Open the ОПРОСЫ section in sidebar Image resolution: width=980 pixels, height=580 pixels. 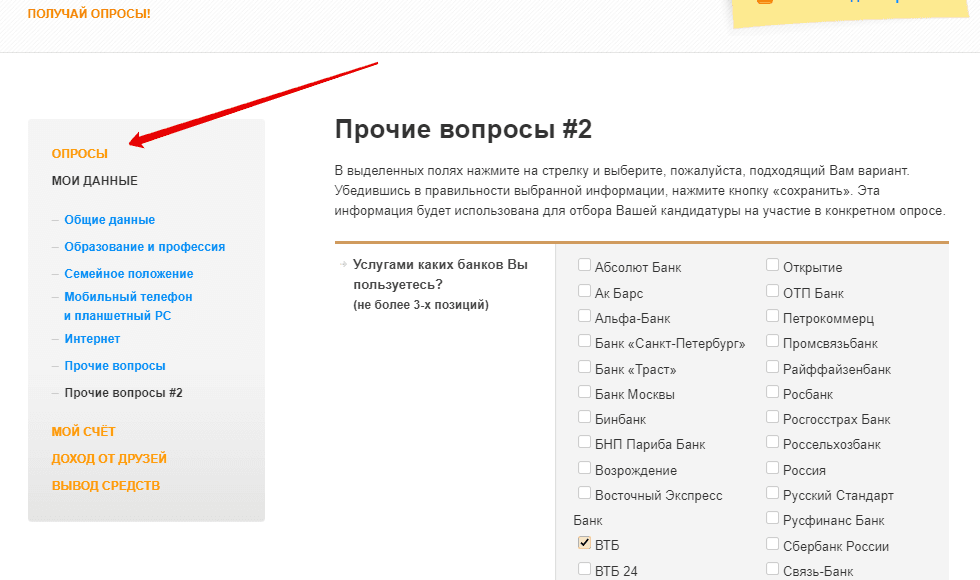80,153
